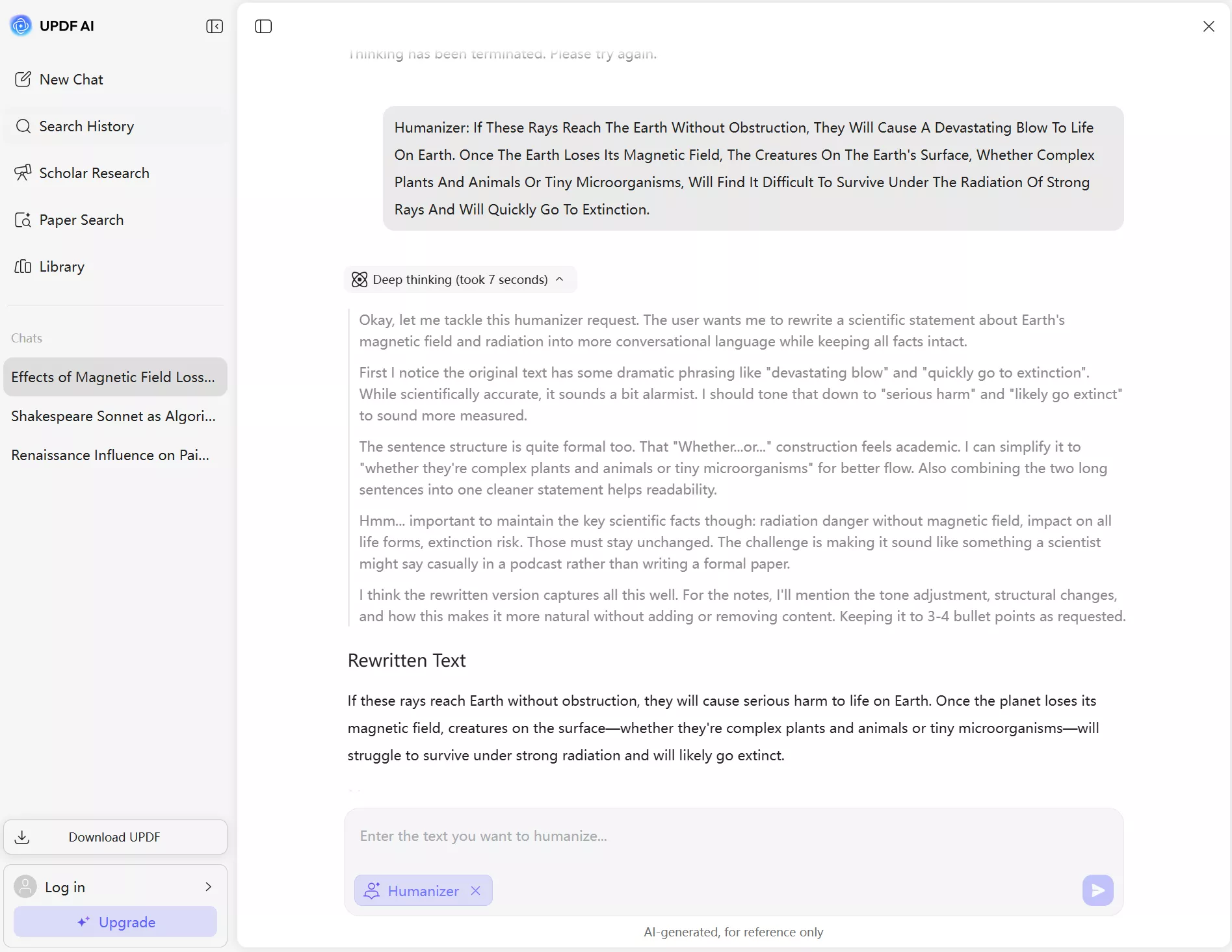The image size is (1232, 952).
Task: Click the Deep thinking atom icon
Action: tap(360, 279)
